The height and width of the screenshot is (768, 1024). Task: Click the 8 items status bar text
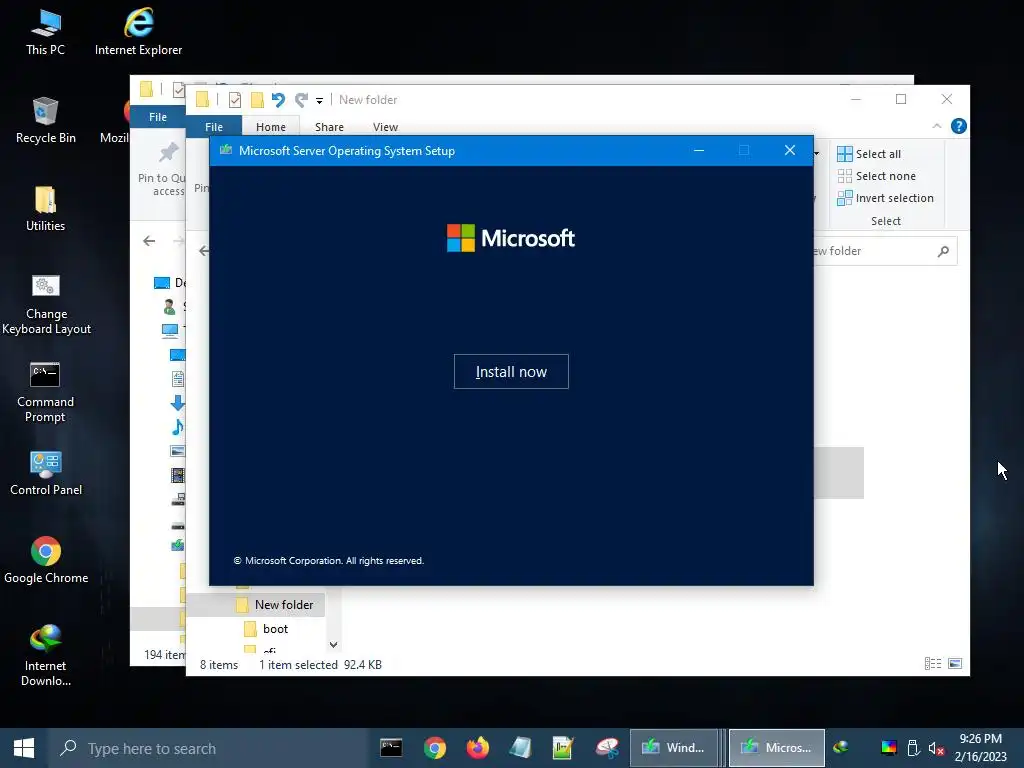219,665
